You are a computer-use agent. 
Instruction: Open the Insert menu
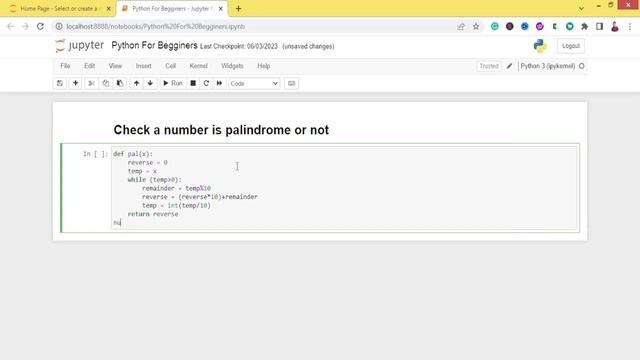click(x=143, y=66)
